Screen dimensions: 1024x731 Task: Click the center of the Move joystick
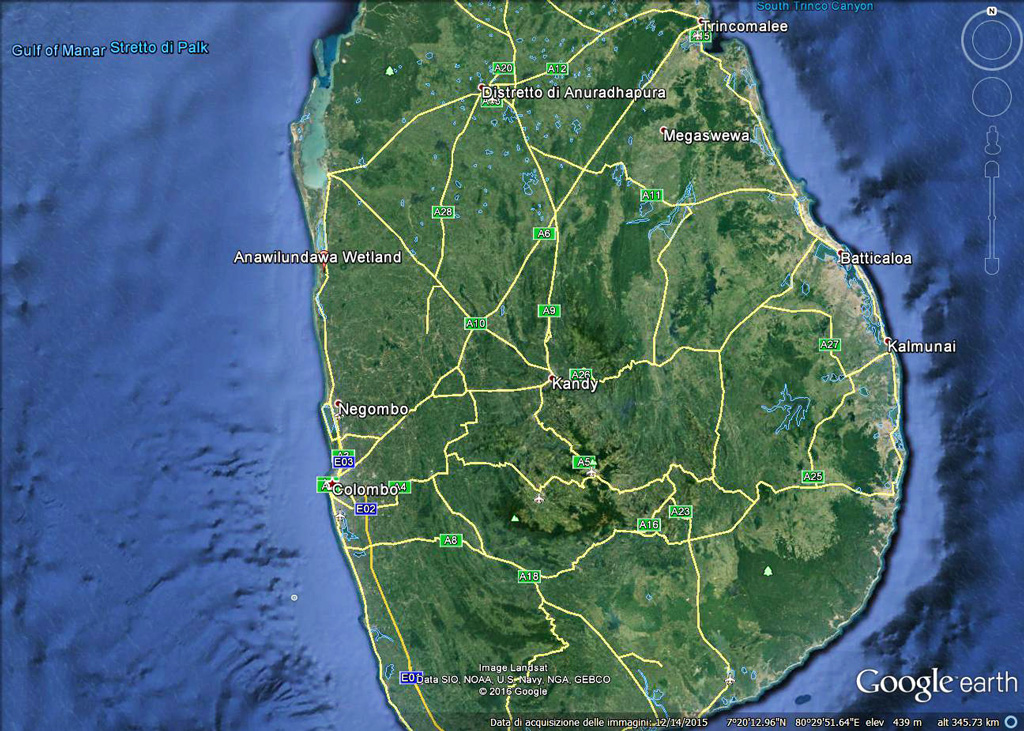[x=991, y=96]
